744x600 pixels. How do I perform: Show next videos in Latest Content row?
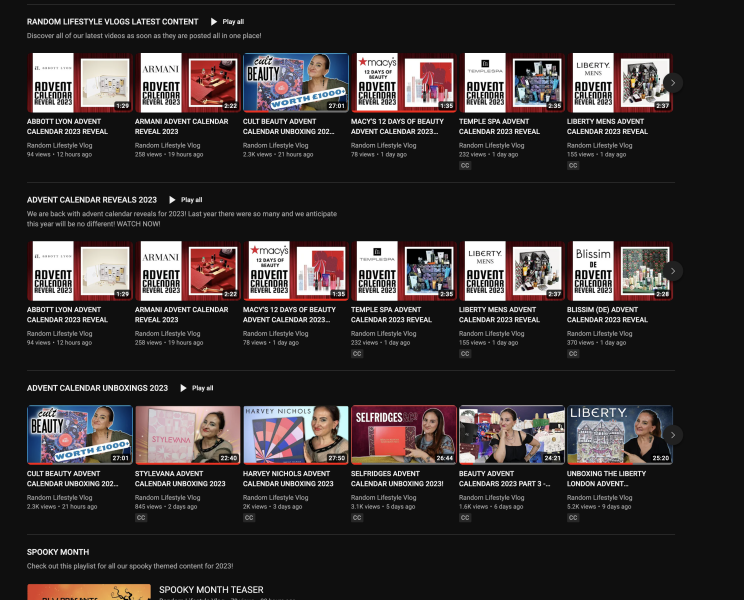672,83
